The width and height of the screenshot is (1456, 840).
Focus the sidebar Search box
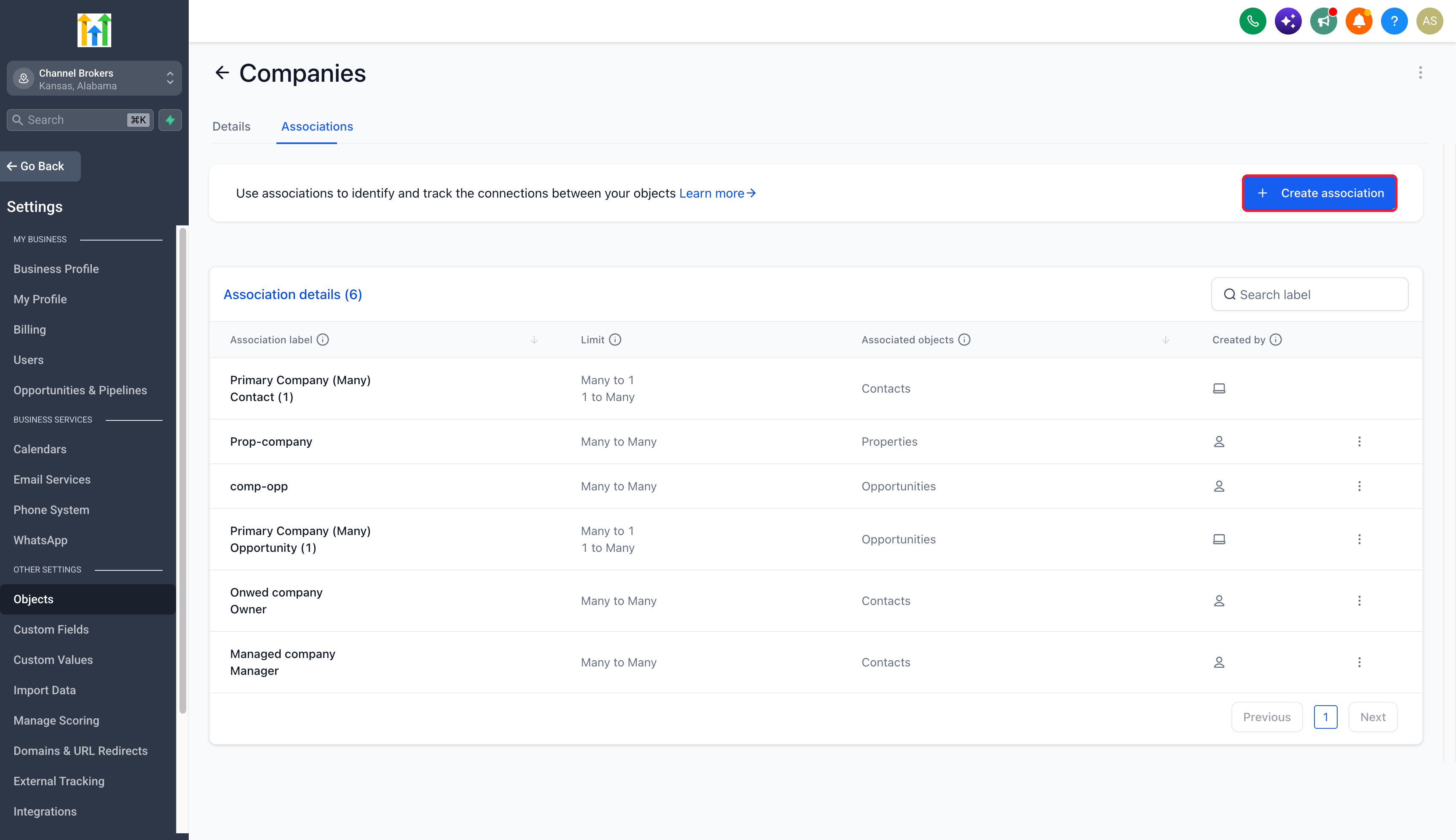(x=80, y=120)
